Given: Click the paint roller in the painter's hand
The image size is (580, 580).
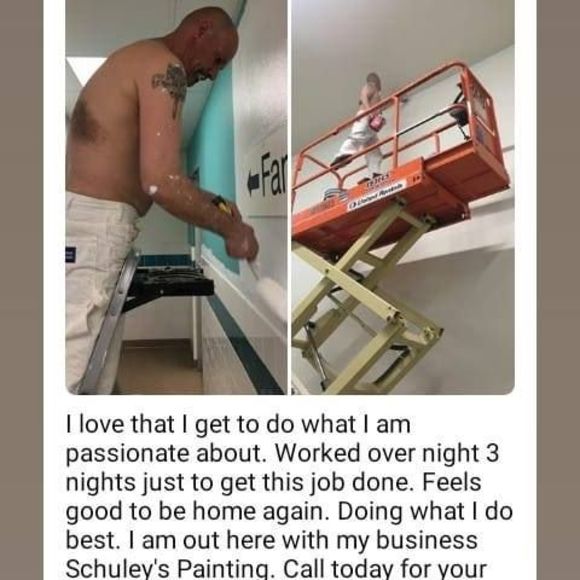Looking at the screenshot, I should pyautogui.click(x=268, y=287).
